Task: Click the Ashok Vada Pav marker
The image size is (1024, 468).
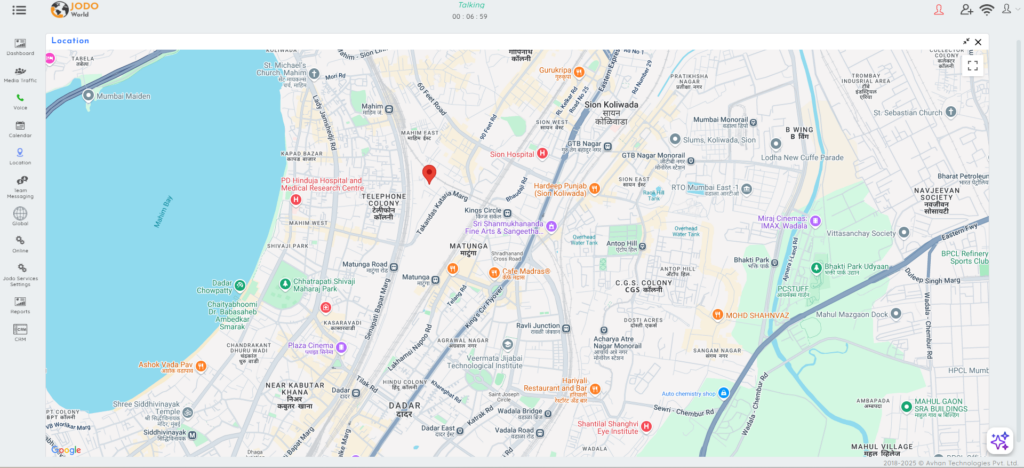Action: coord(201,366)
